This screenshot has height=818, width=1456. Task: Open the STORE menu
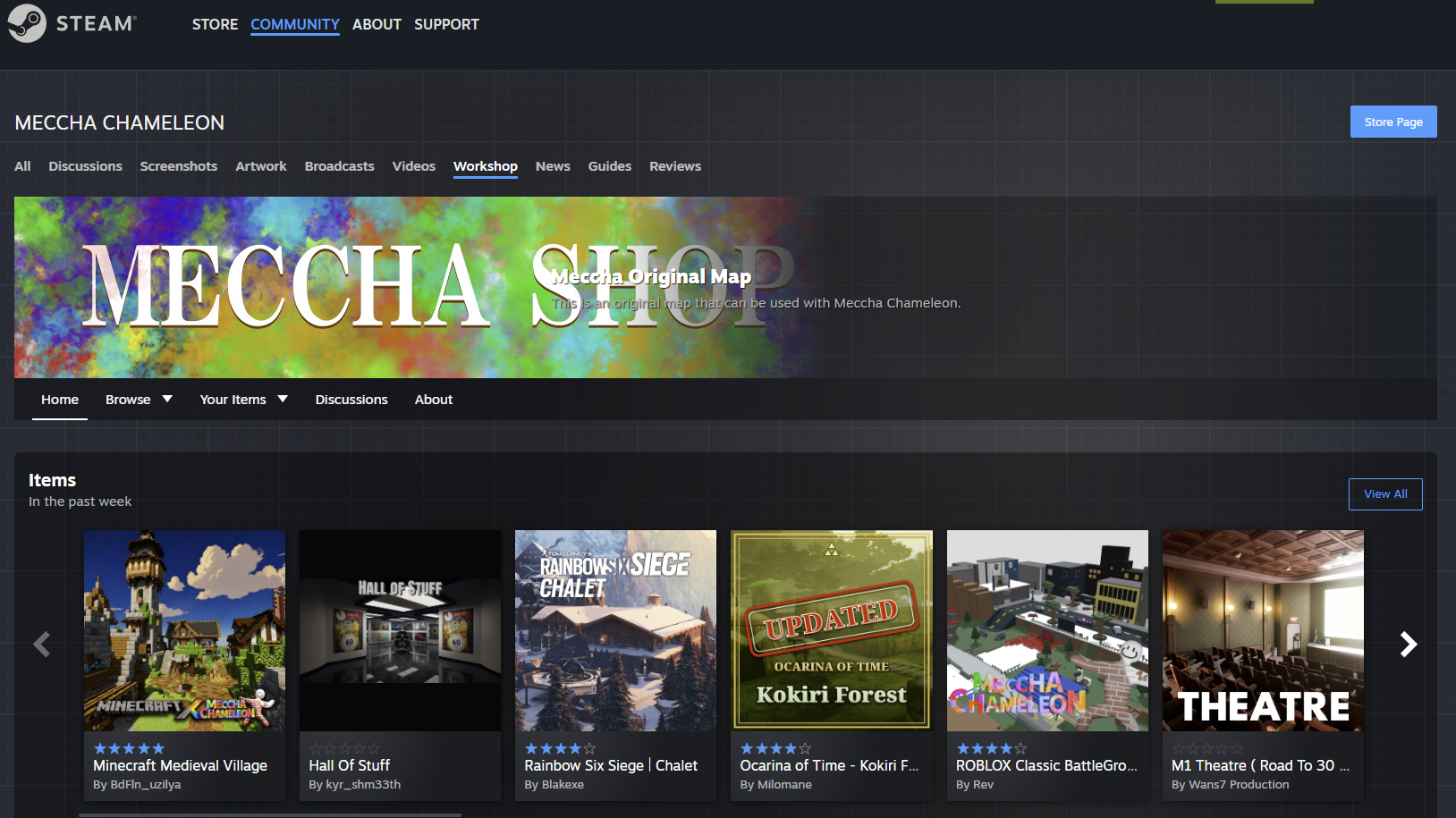[x=215, y=24]
